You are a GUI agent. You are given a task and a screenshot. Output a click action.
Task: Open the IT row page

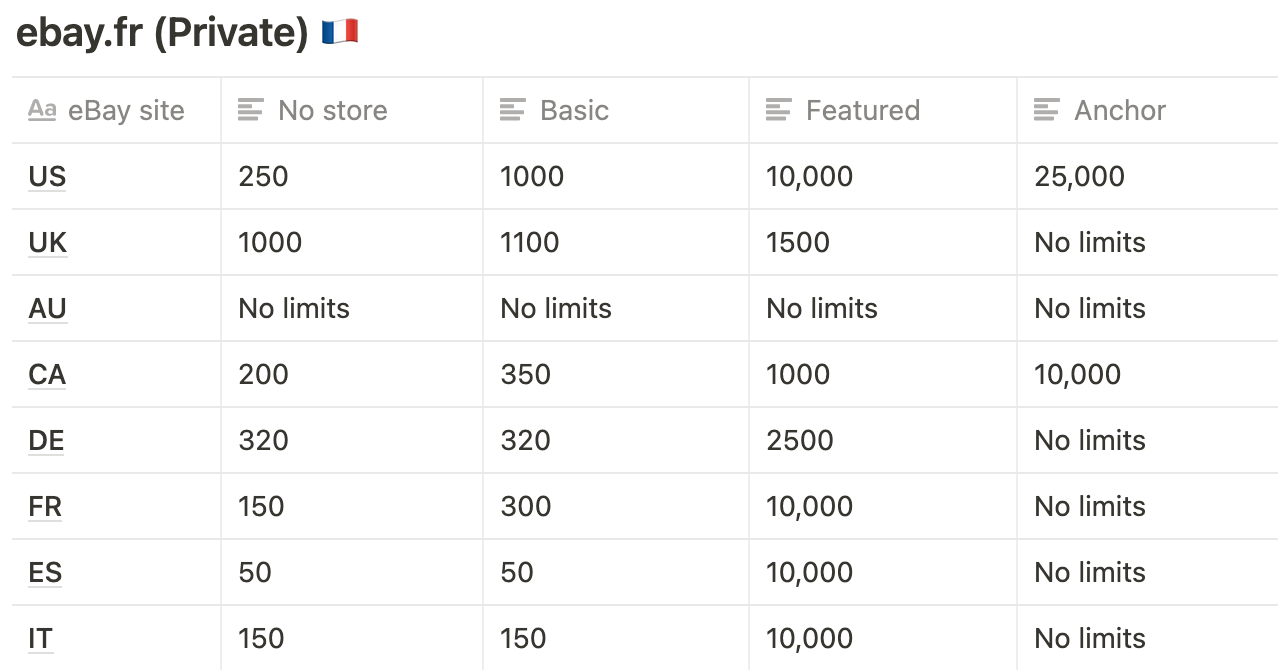[41, 638]
